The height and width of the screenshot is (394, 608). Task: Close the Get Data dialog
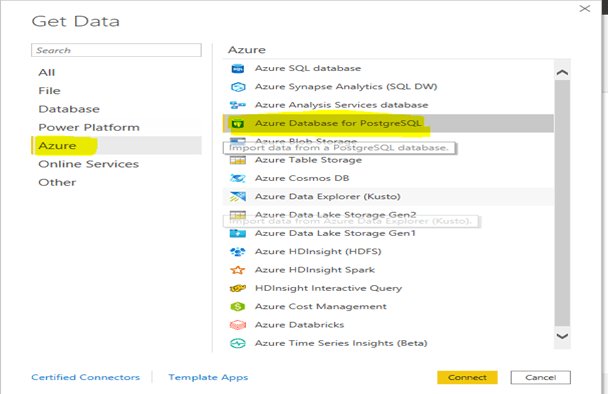pos(585,9)
